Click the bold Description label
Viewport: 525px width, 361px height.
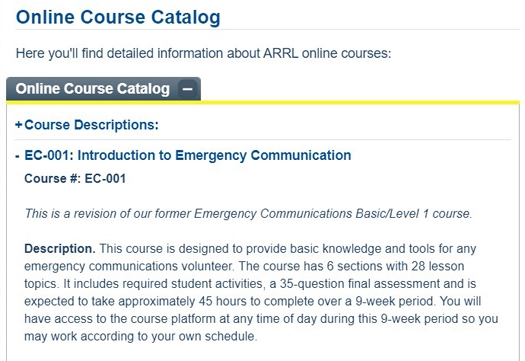point(60,249)
